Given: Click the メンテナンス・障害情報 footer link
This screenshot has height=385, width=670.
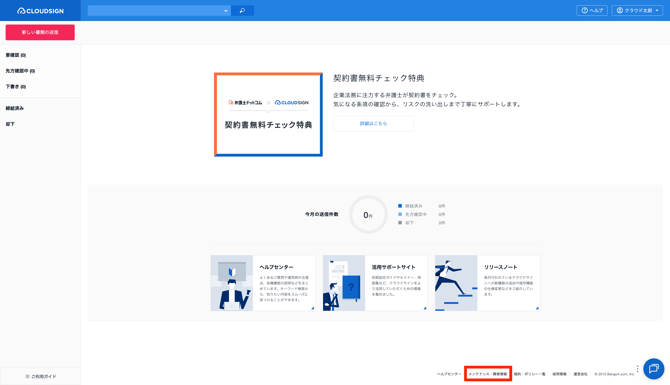Looking at the screenshot, I should pos(488,374).
